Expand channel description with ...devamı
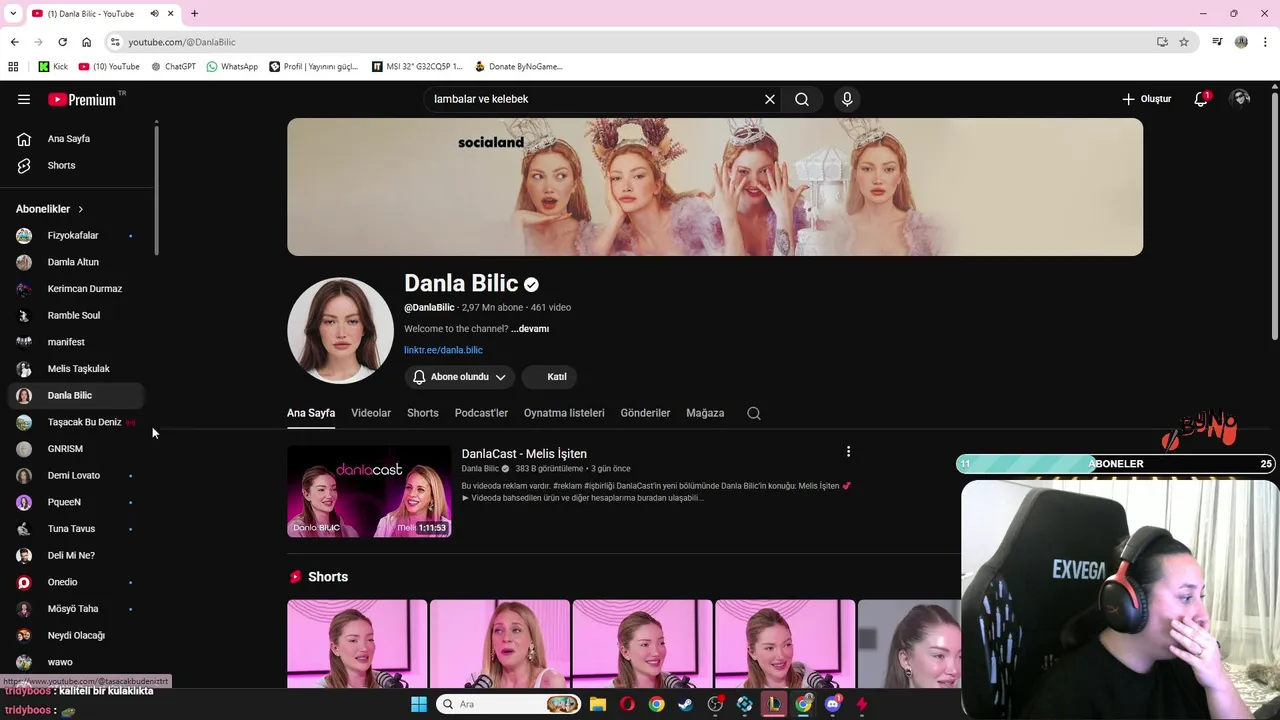1280x720 pixels. point(530,329)
